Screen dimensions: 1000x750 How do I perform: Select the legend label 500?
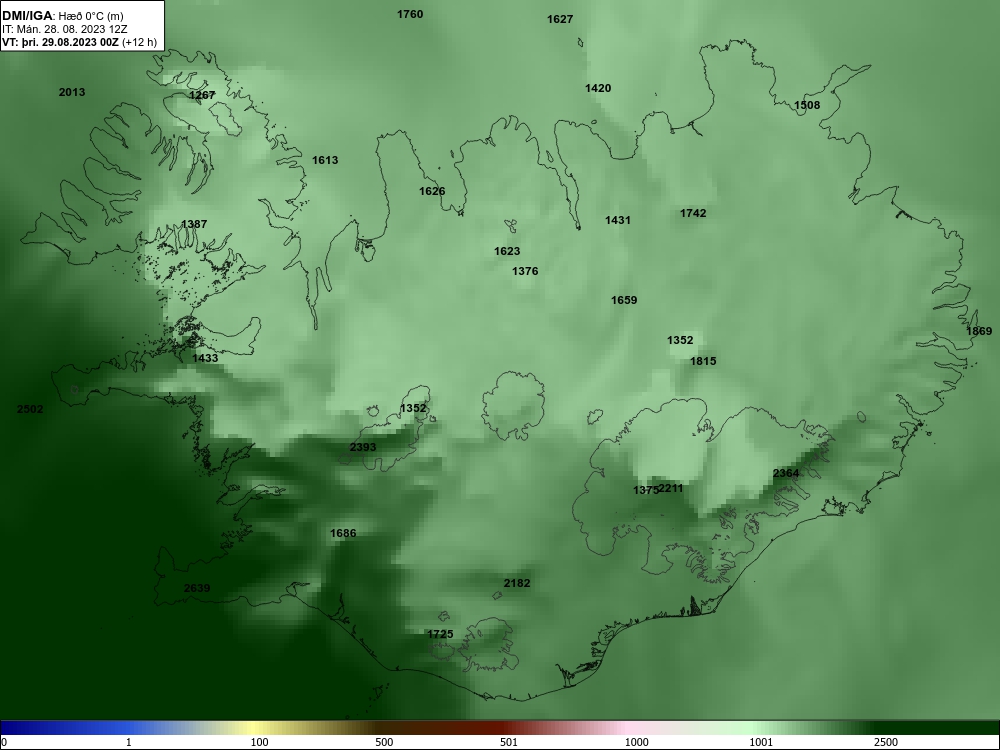click(385, 742)
